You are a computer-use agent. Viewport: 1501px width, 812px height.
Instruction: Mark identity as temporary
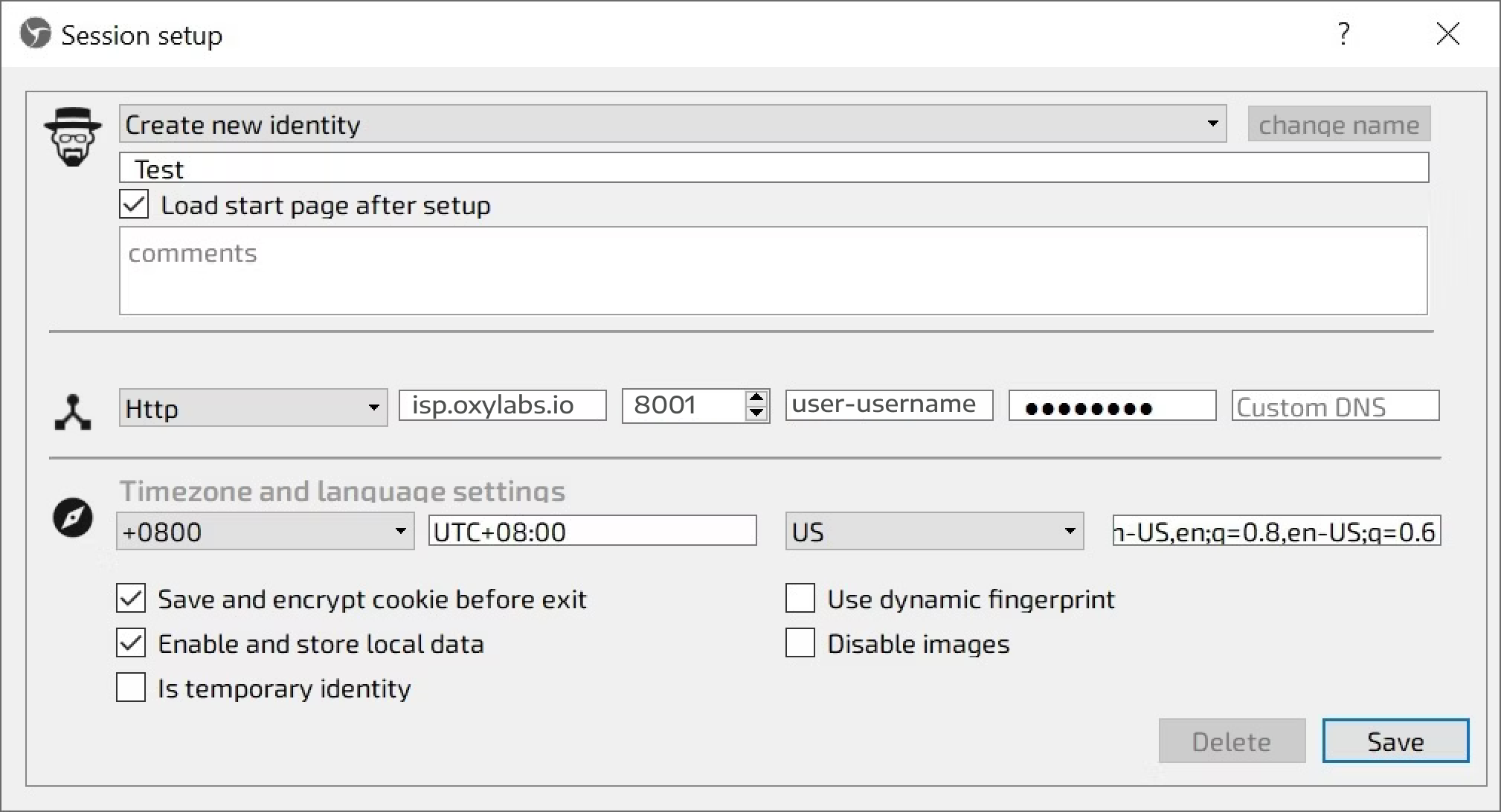coord(131,688)
